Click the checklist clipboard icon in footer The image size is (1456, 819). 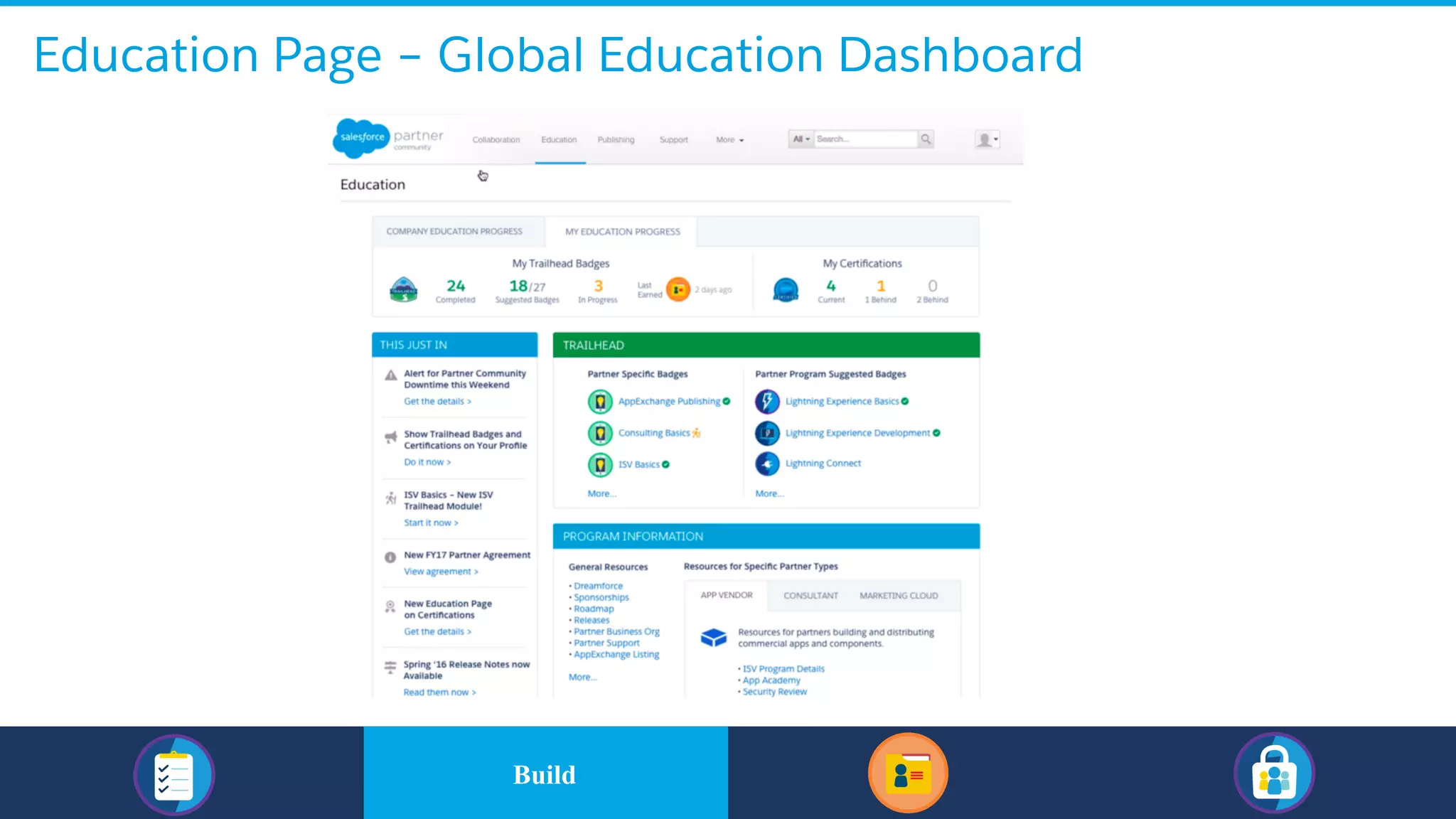coord(174,775)
